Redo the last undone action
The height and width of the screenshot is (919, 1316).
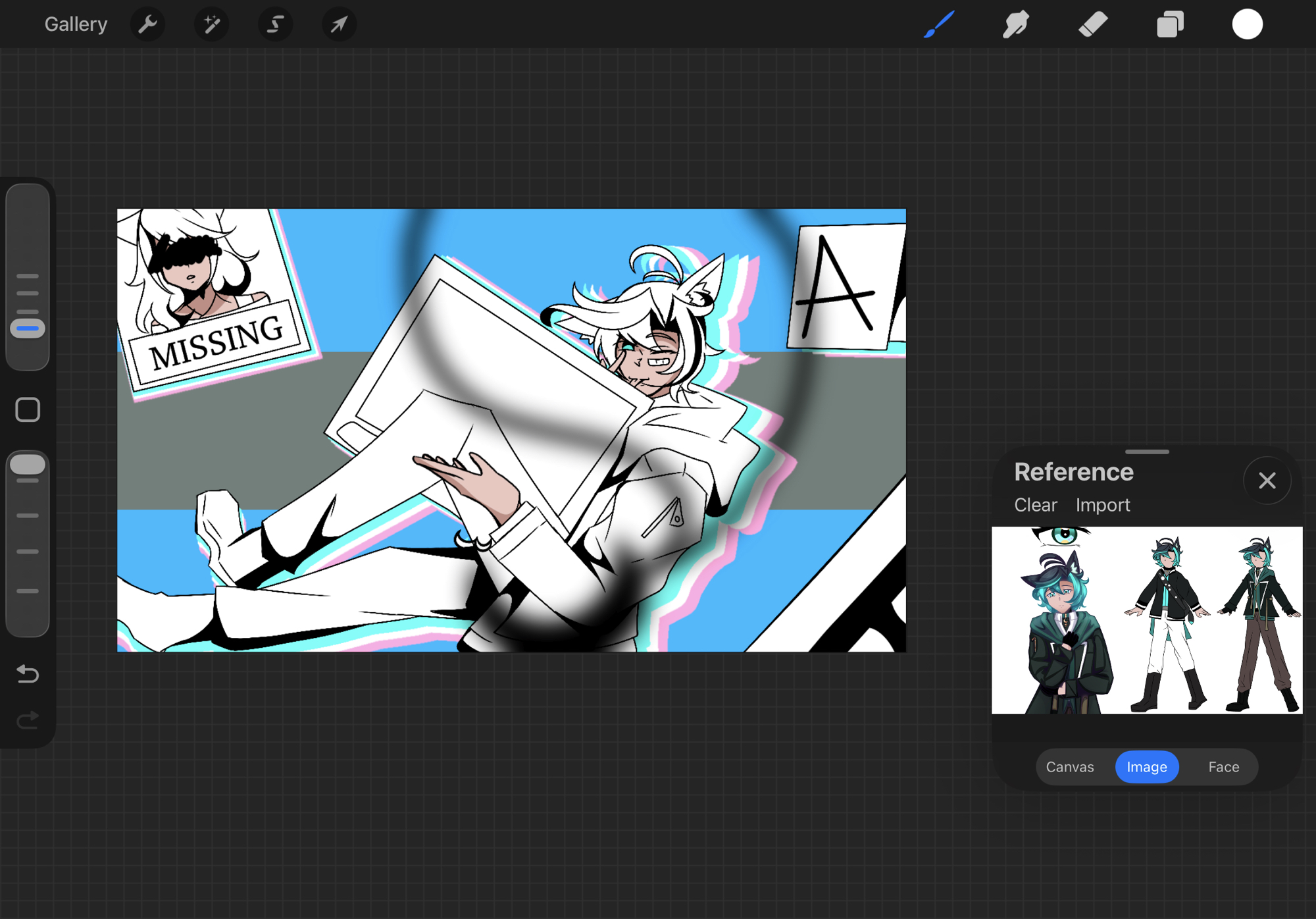click(x=28, y=720)
